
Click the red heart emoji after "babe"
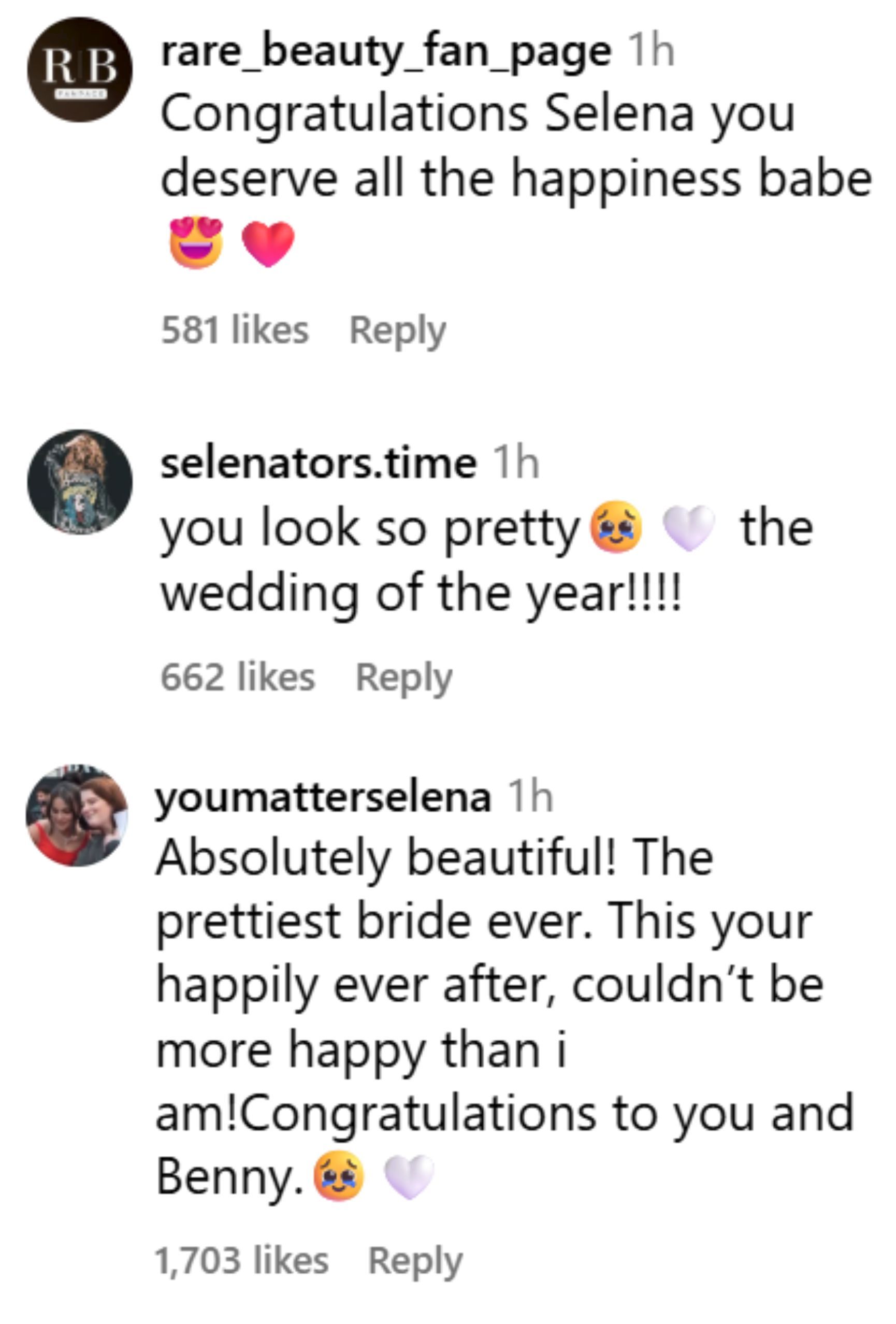point(268,243)
